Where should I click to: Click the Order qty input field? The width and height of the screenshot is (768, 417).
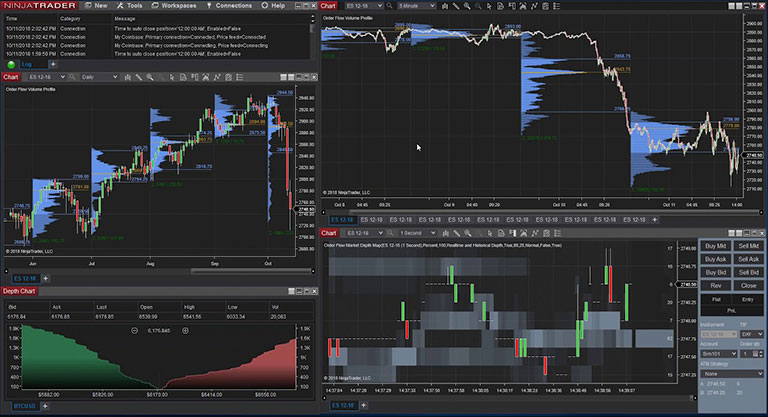click(748, 354)
